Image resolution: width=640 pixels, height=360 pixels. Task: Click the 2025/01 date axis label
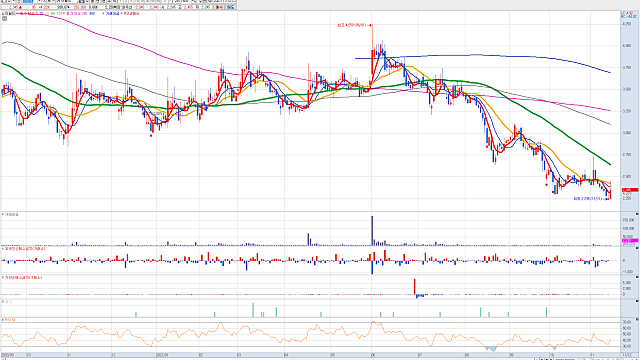(x=162, y=355)
